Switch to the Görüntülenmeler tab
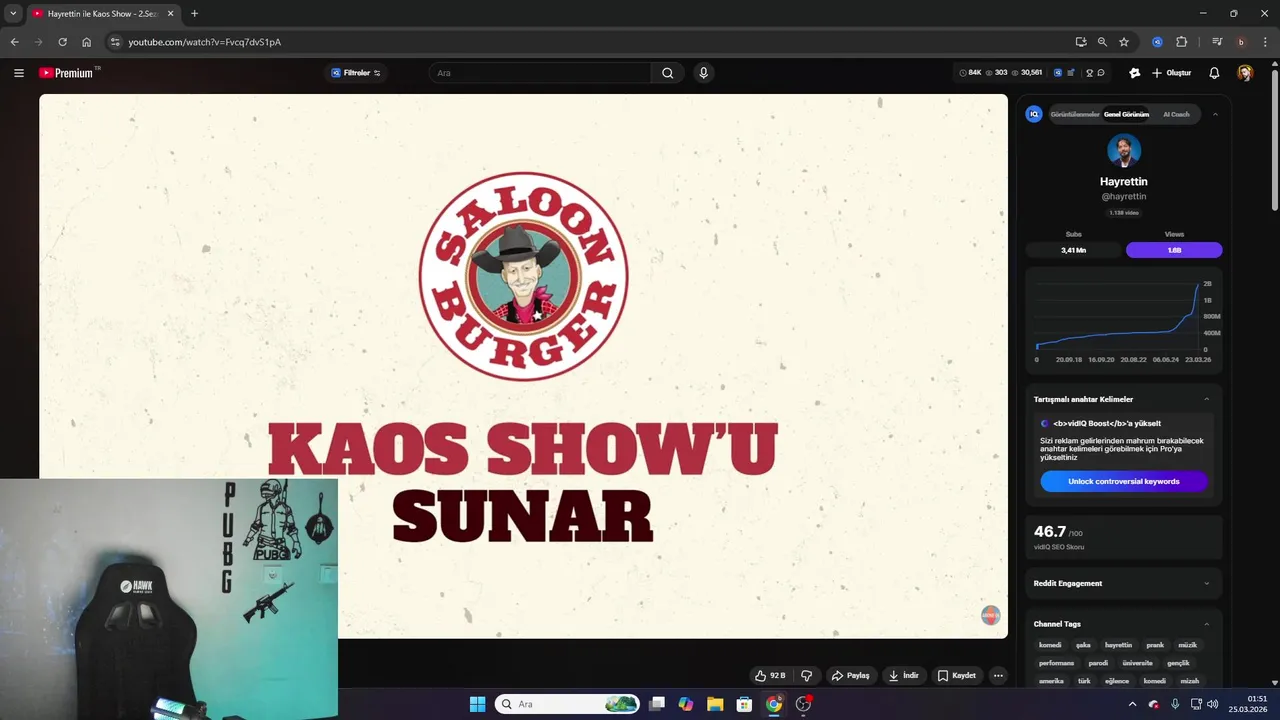Screen dimensions: 1280x720 pos(1075,114)
